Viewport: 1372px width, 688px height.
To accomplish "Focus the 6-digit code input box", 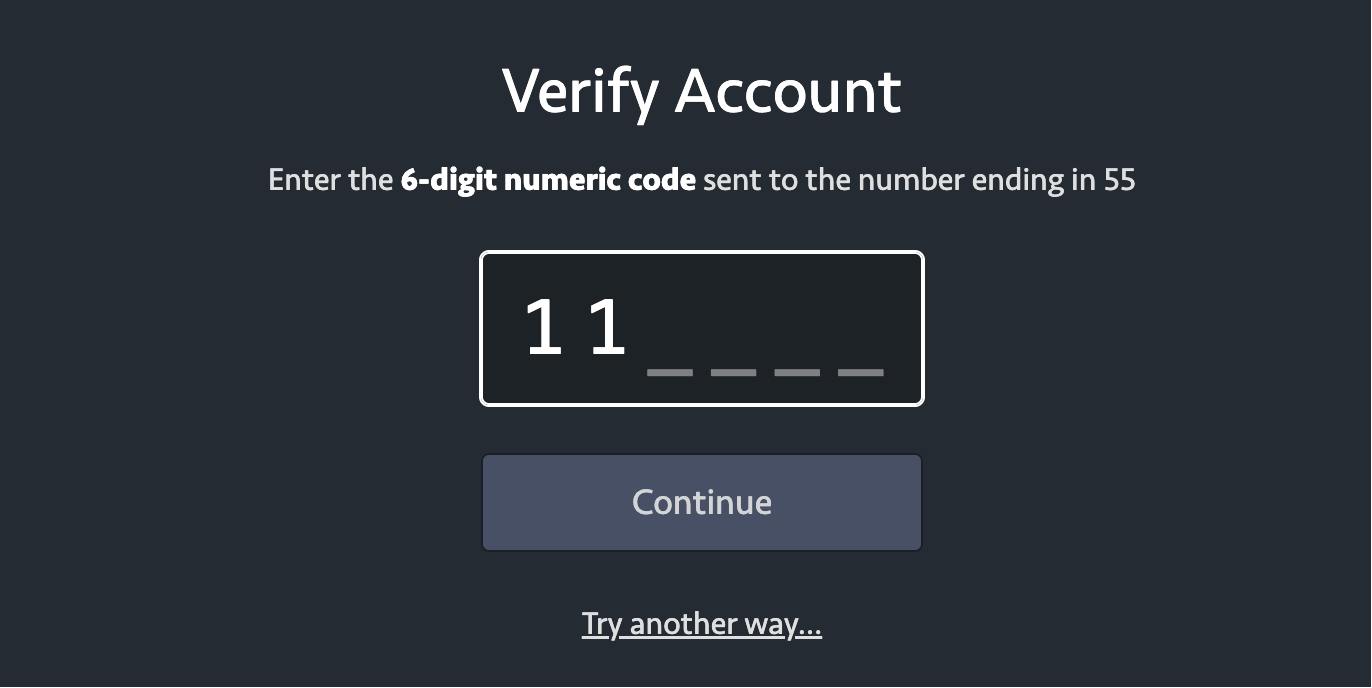I will [x=701, y=329].
